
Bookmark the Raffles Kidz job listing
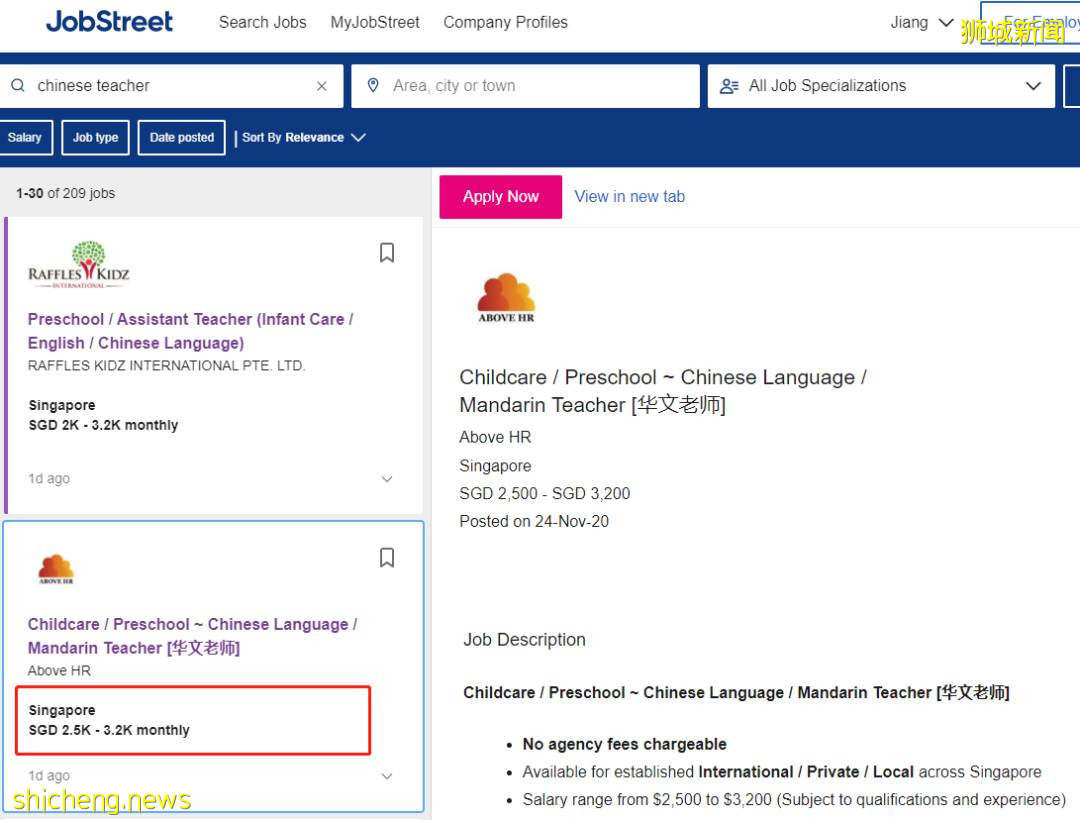387,253
